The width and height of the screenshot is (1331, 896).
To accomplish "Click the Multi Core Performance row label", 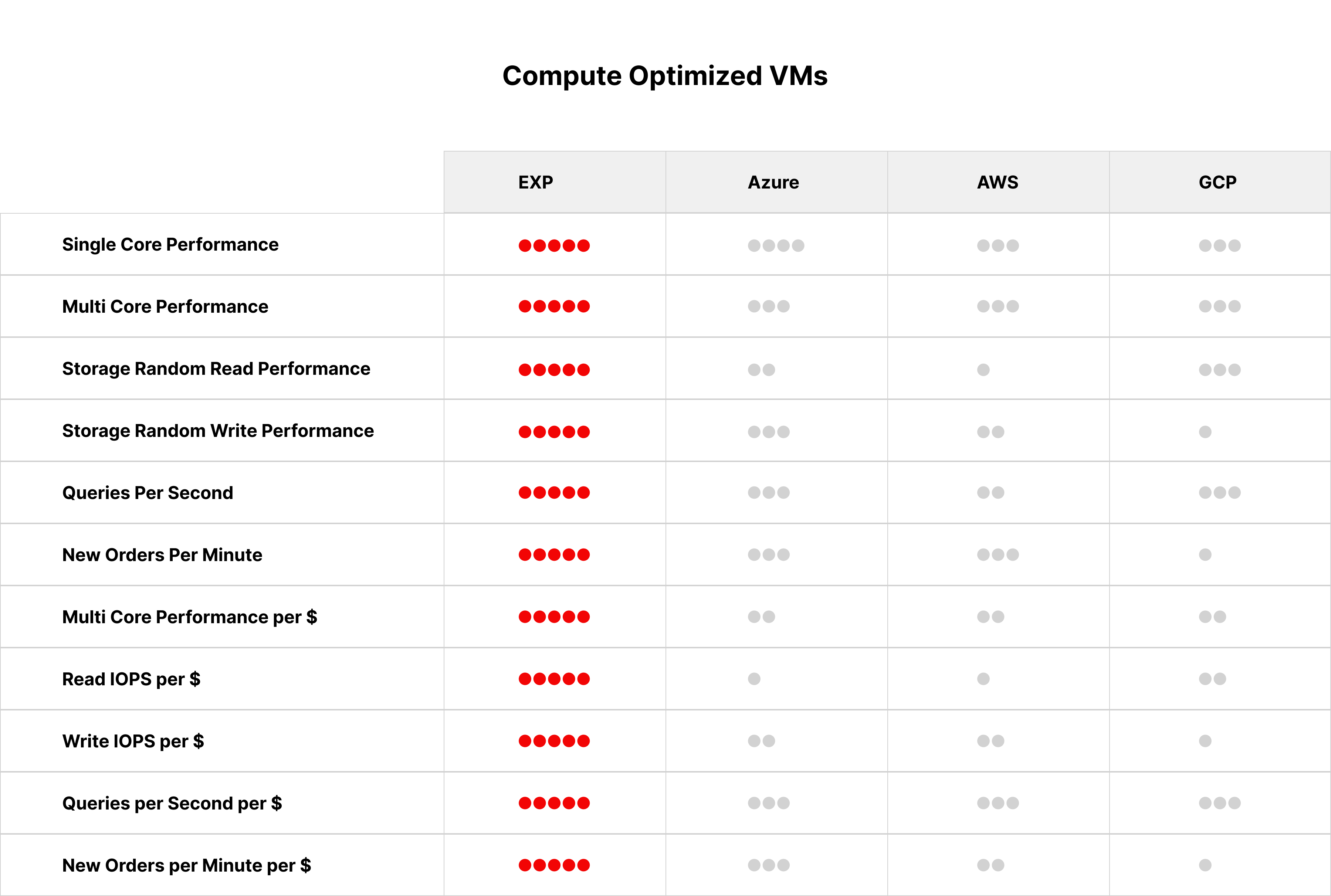I will coord(165,307).
